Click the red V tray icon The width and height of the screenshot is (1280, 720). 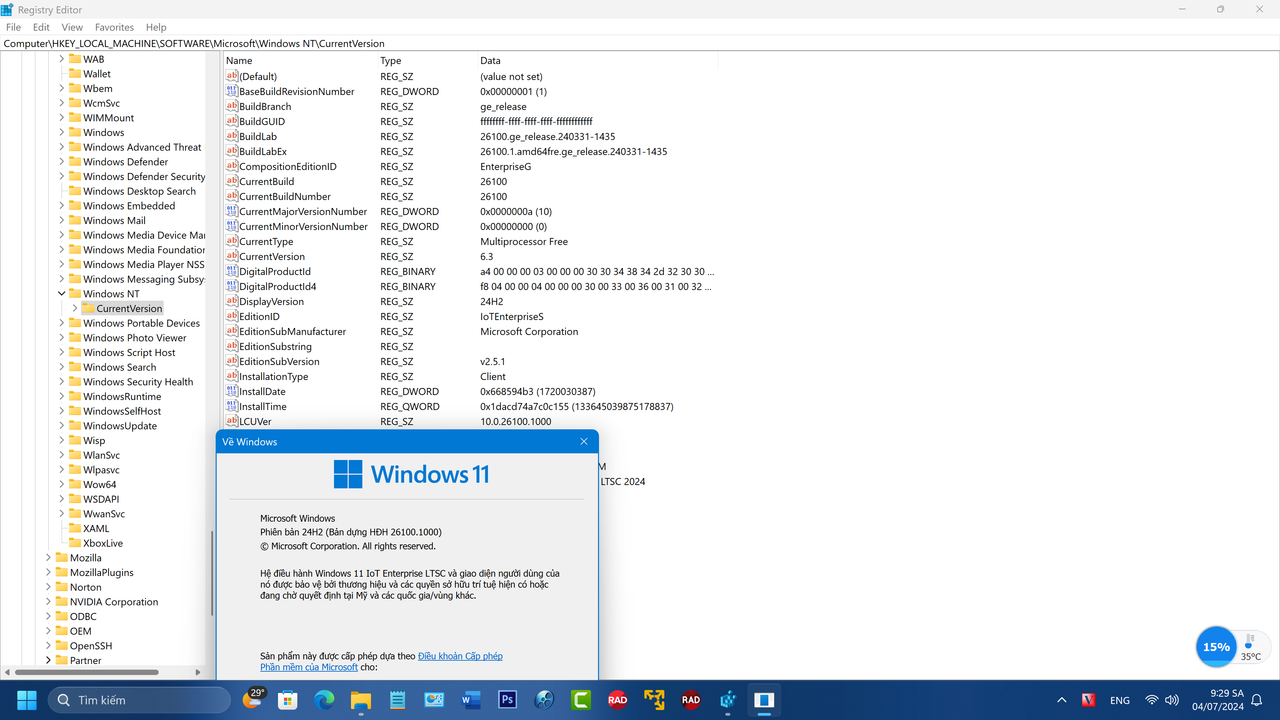pyautogui.click(x=1088, y=700)
